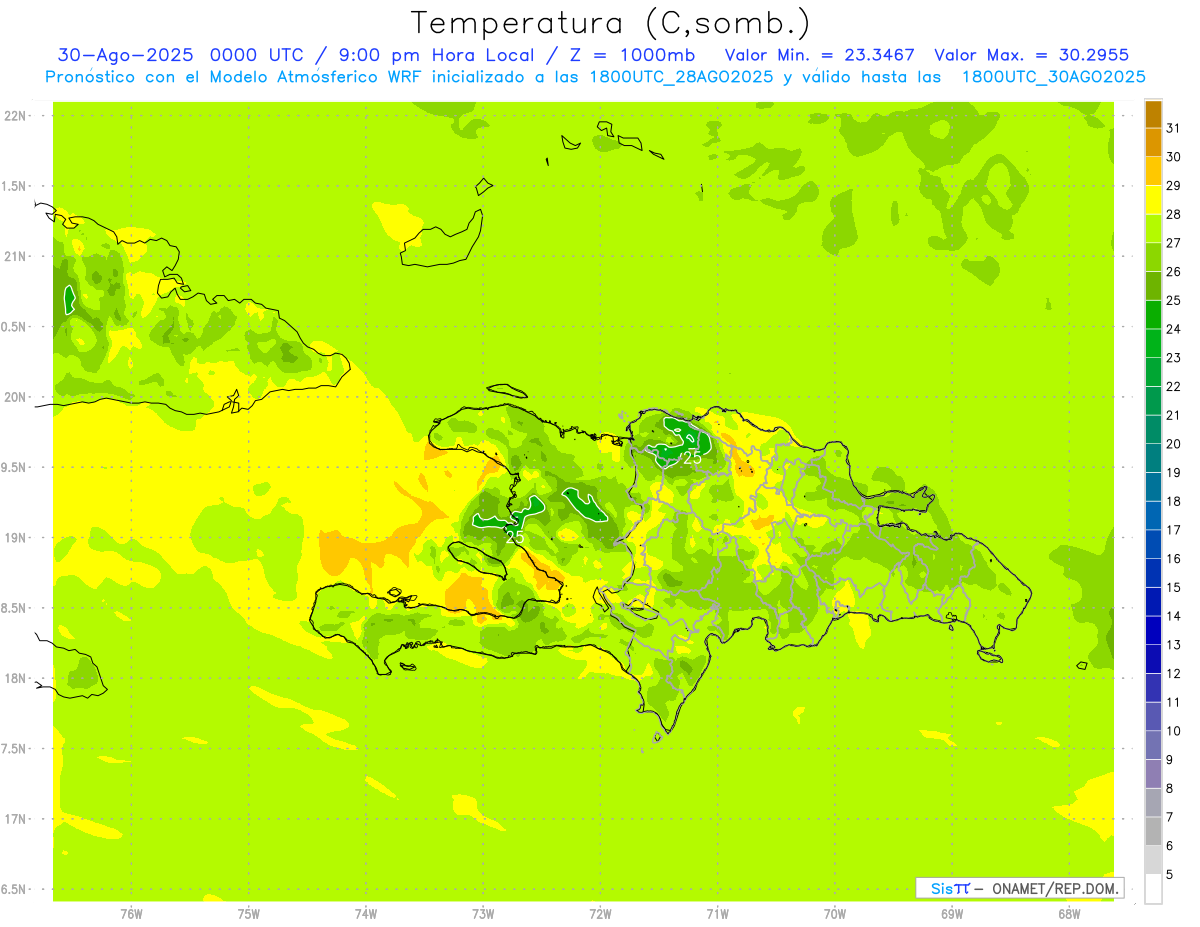Click the '73W' longitude axis label
This screenshot has width=1200, height=927.
point(483,914)
